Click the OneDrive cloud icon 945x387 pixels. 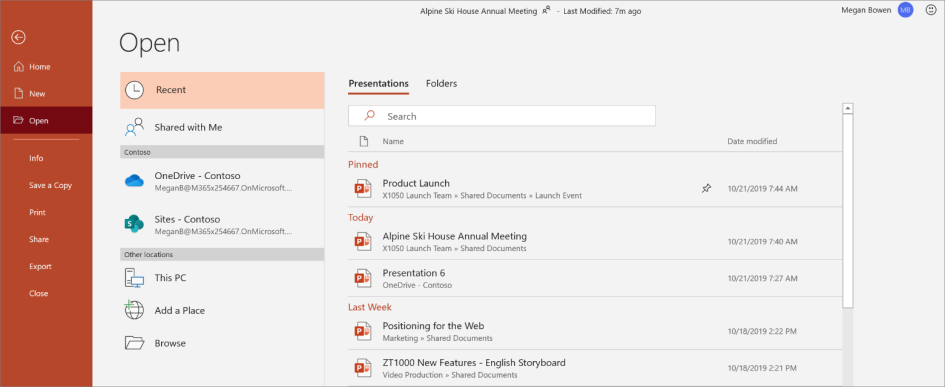tap(134, 181)
